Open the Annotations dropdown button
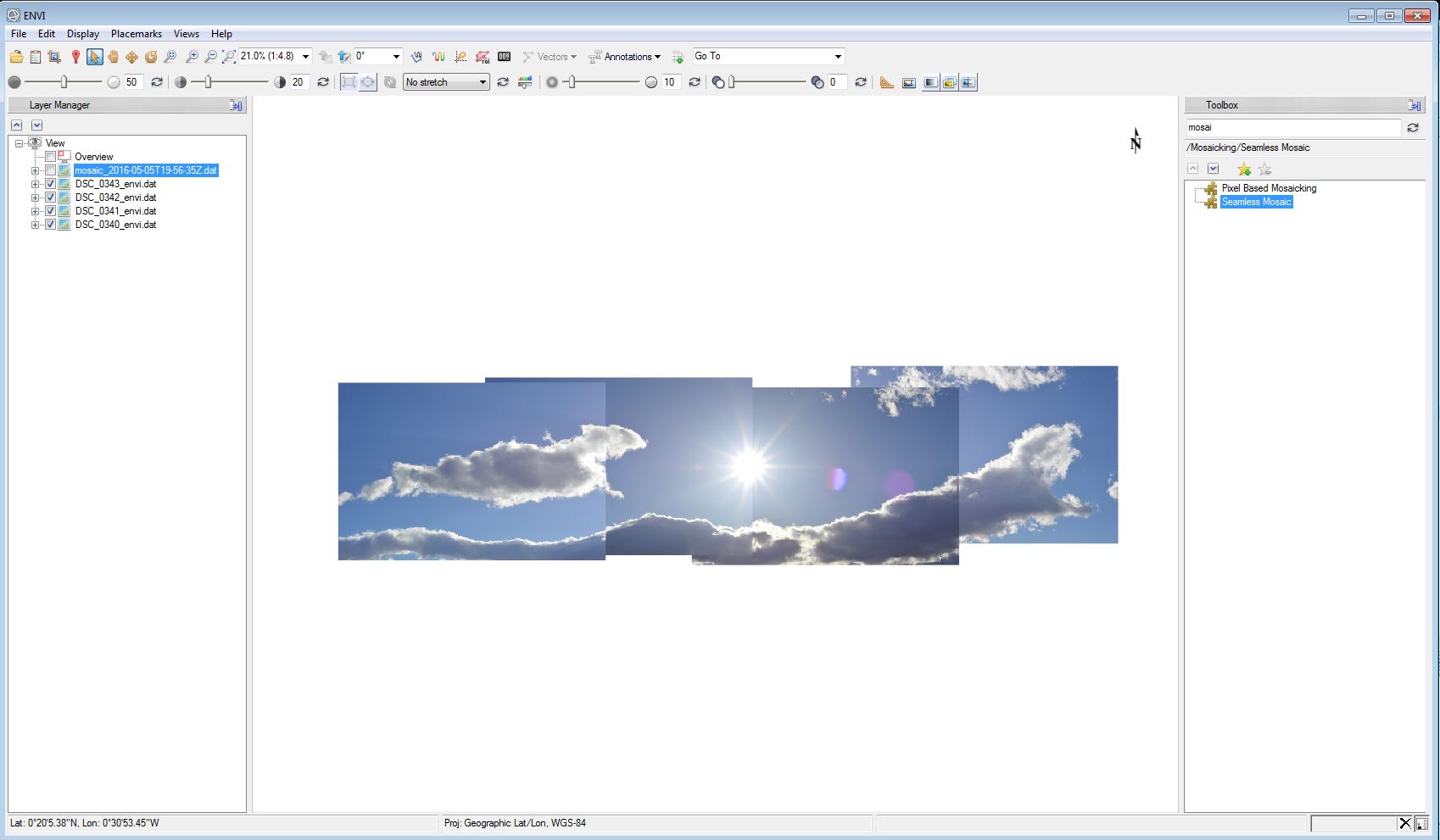This screenshot has width=1440, height=840. tap(625, 57)
